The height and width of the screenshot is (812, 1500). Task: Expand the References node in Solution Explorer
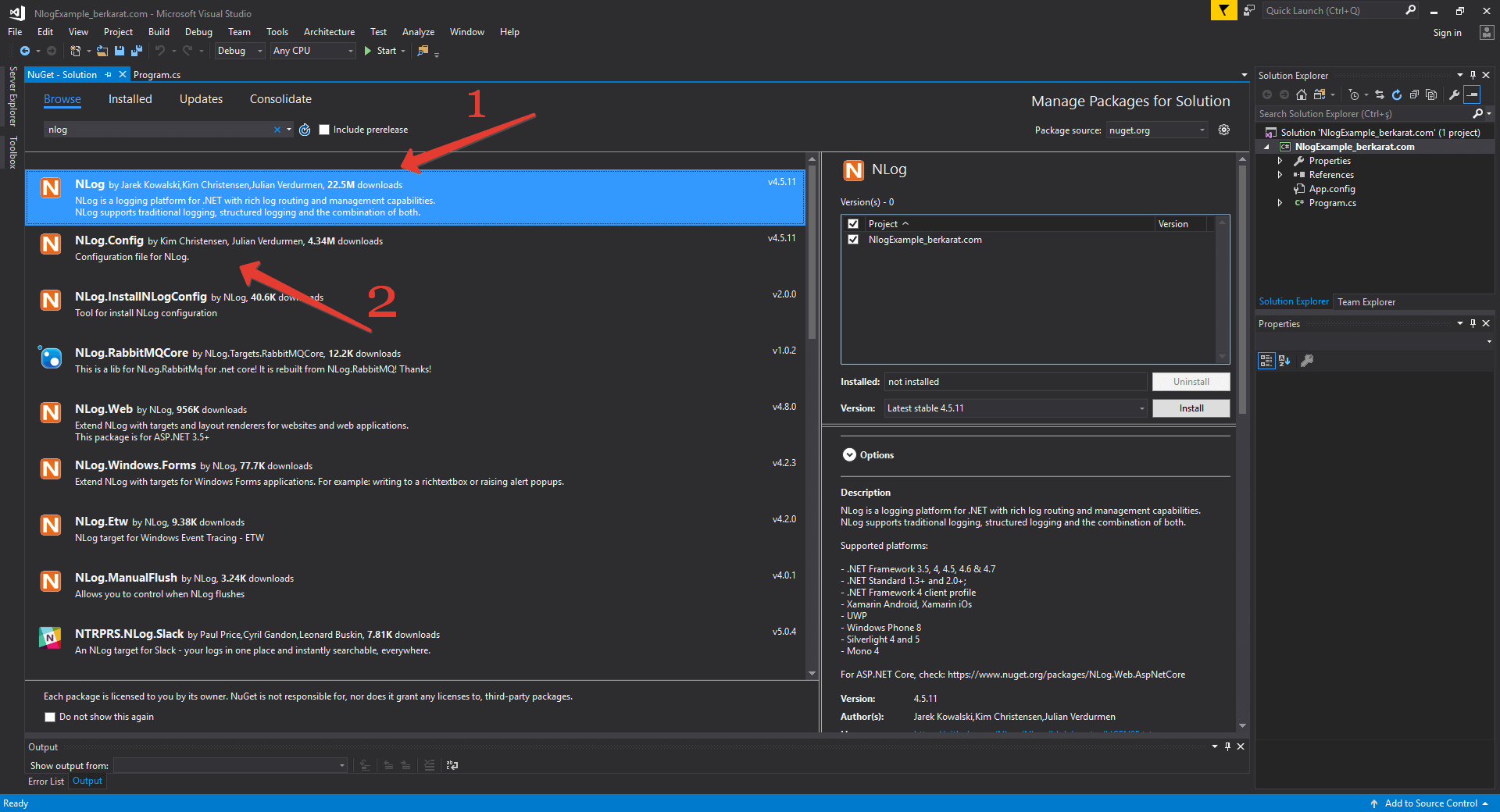click(x=1280, y=175)
